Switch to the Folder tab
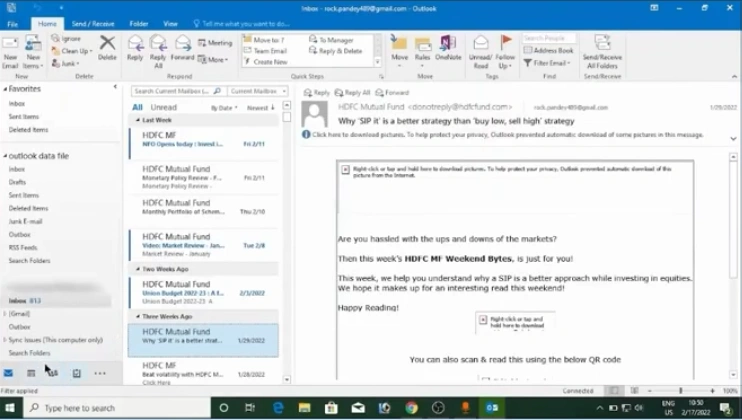Viewport: 742px width, 420px height. tap(139, 24)
